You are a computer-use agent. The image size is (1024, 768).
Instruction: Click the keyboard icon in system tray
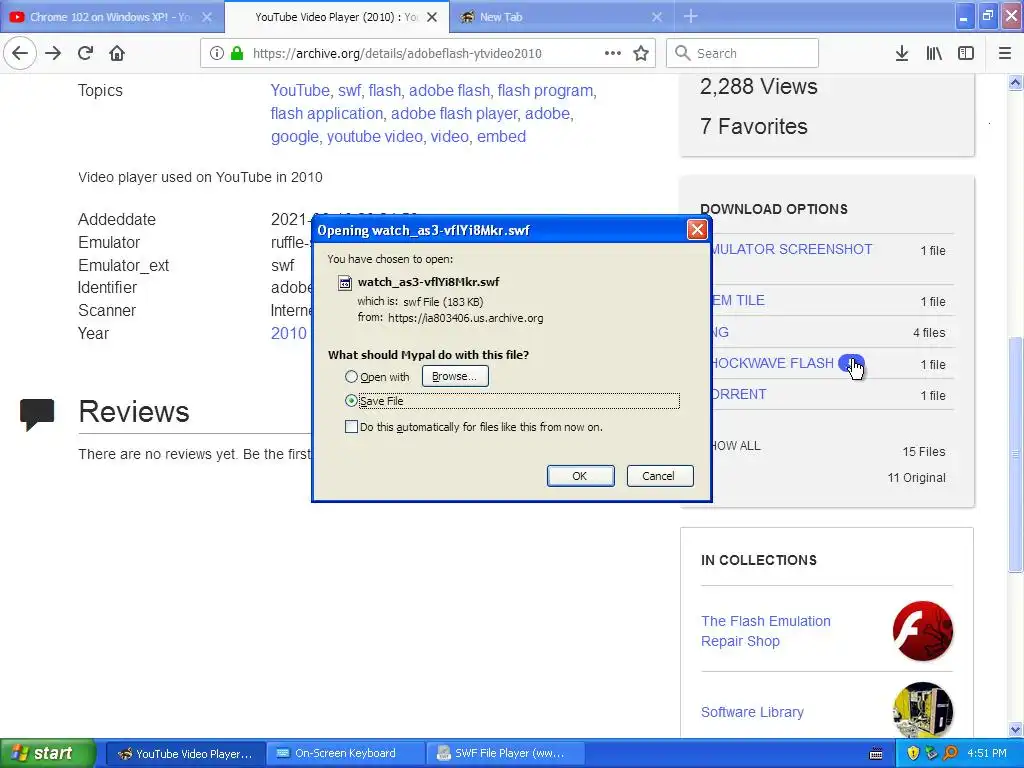876,754
